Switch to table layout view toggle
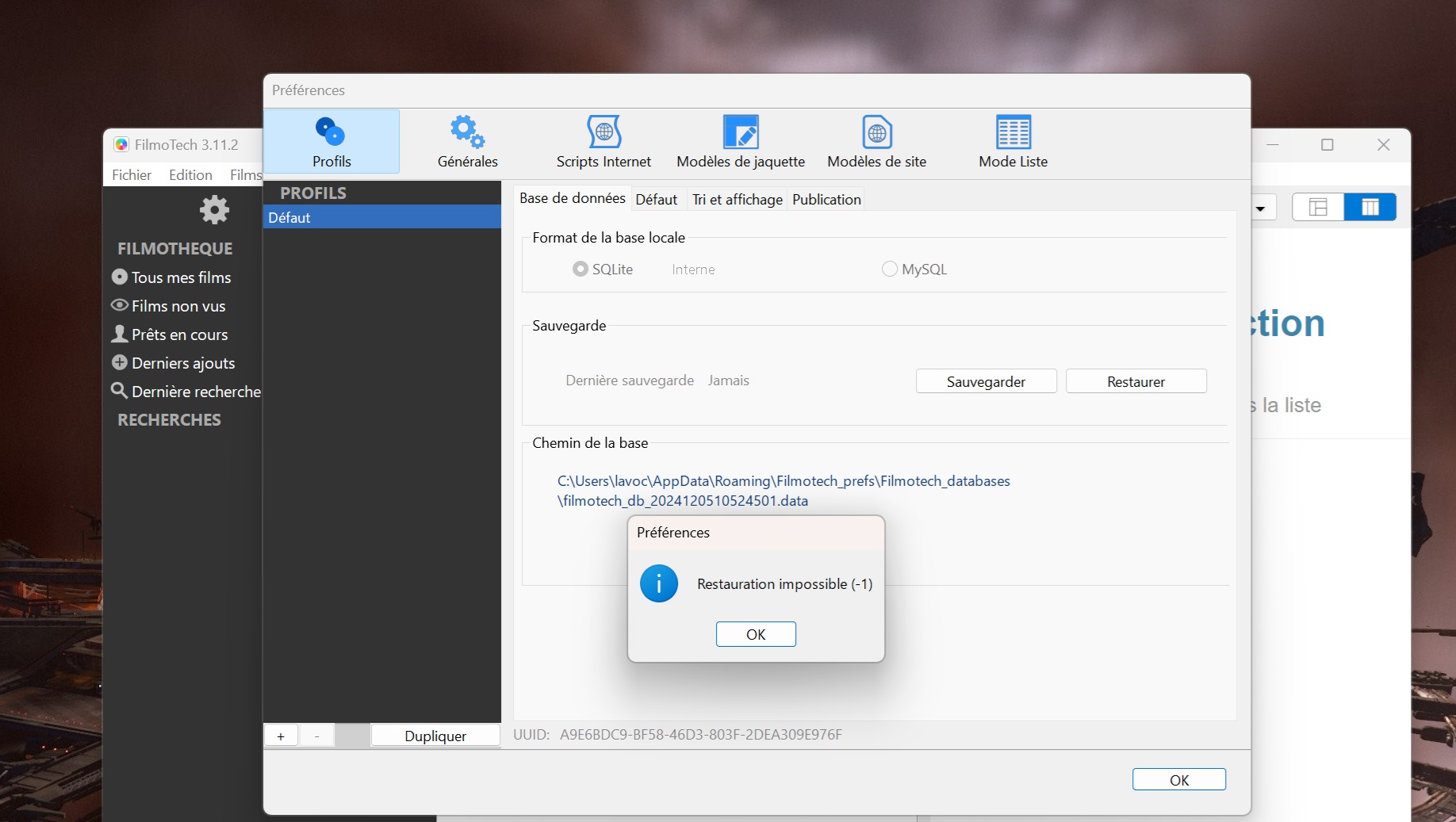The height and width of the screenshot is (822, 1456). pyautogui.click(x=1318, y=208)
